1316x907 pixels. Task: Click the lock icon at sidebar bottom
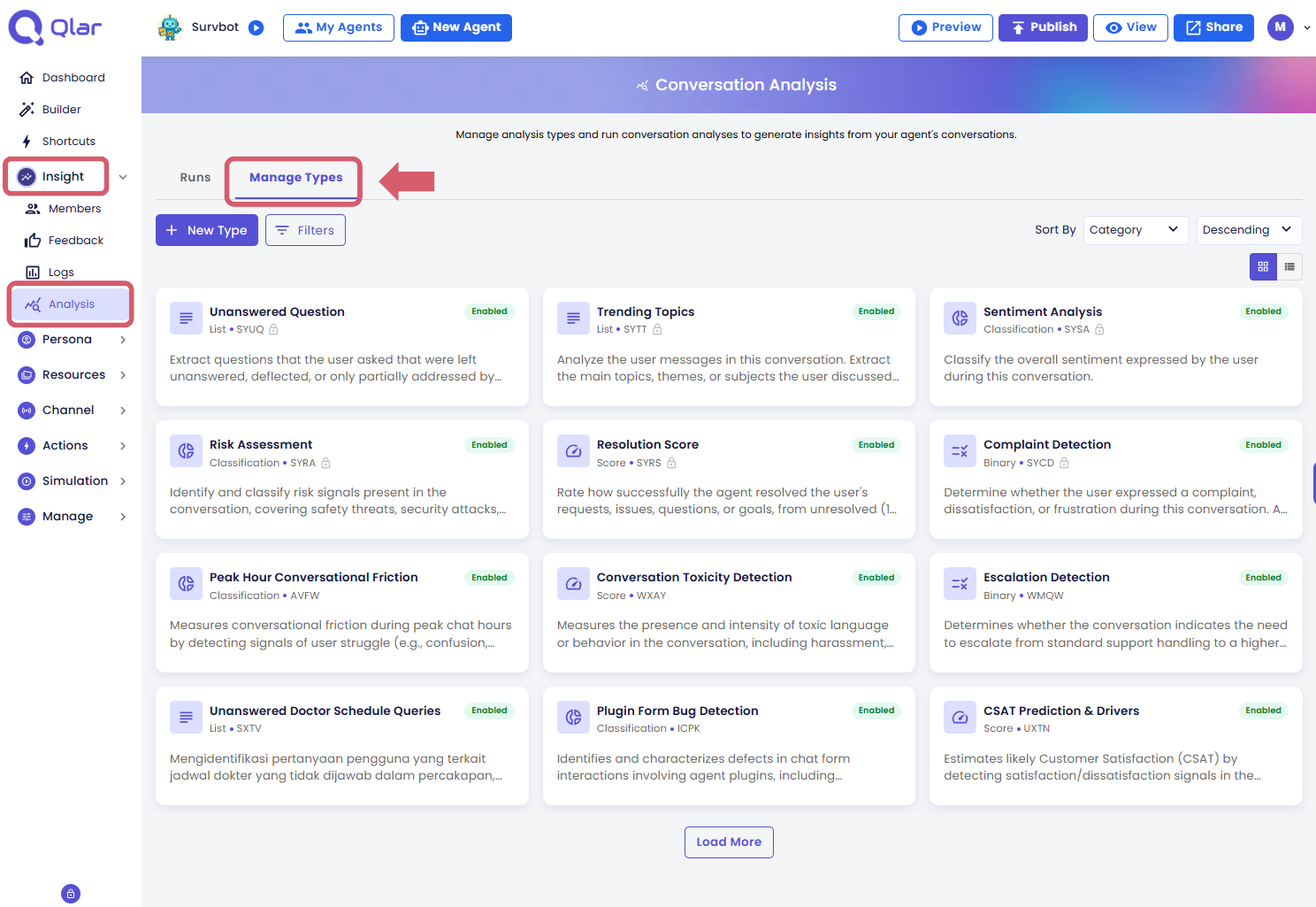click(71, 894)
